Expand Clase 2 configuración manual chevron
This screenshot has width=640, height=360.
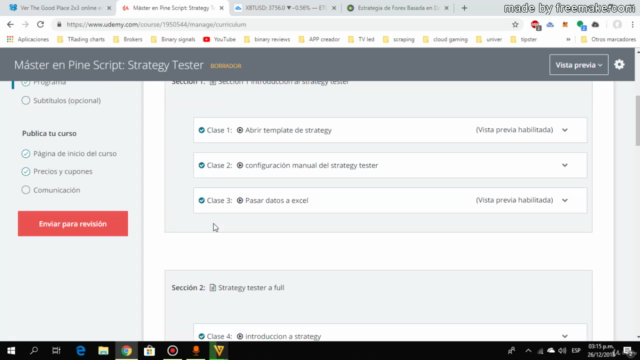click(565, 165)
